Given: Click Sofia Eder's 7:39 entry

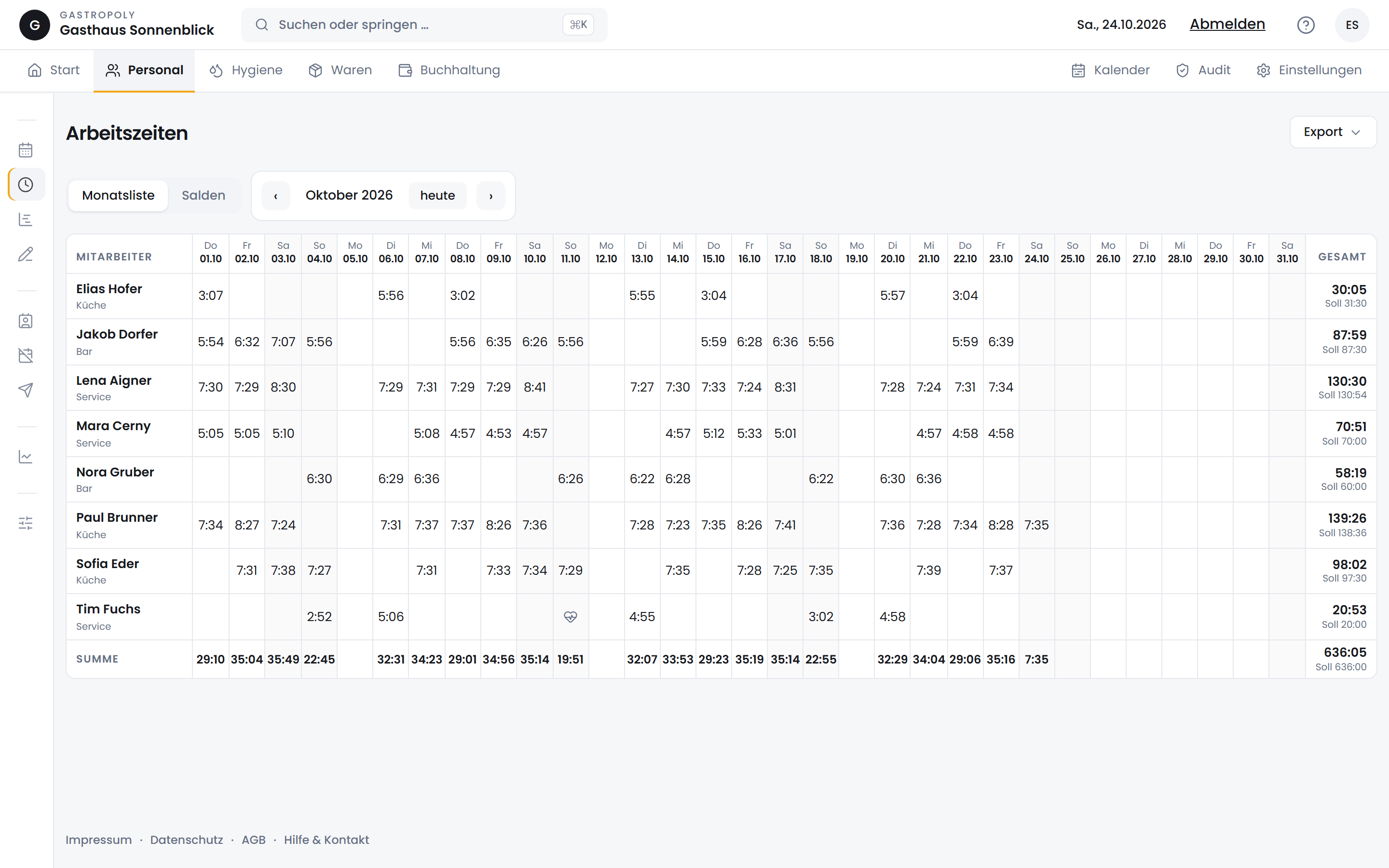Looking at the screenshot, I should pyautogui.click(x=929, y=570).
